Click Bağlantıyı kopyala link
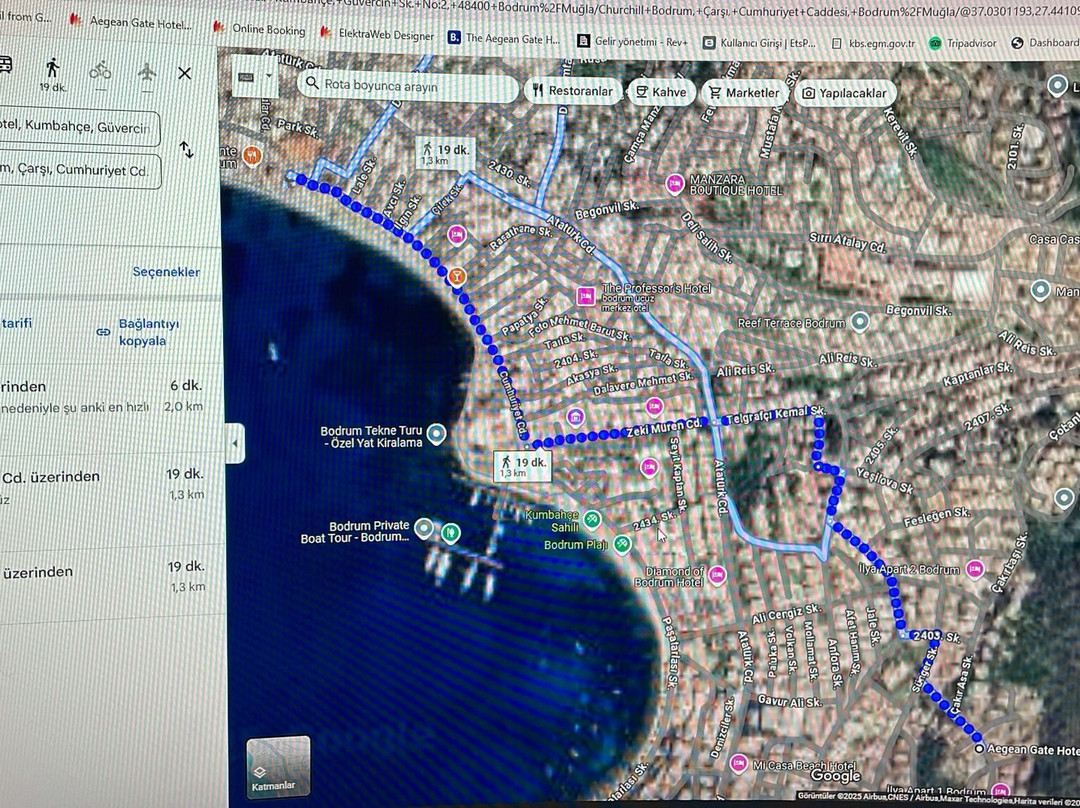Image resolution: width=1080 pixels, height=808 pixels. 140,332
